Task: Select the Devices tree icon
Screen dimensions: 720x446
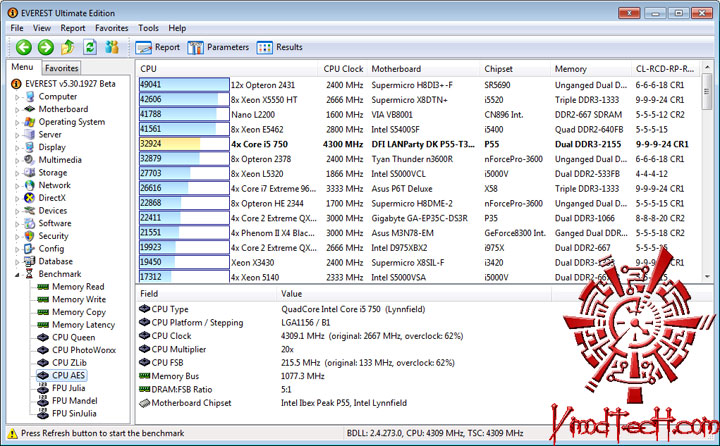Action: click(x=30, y=210)
